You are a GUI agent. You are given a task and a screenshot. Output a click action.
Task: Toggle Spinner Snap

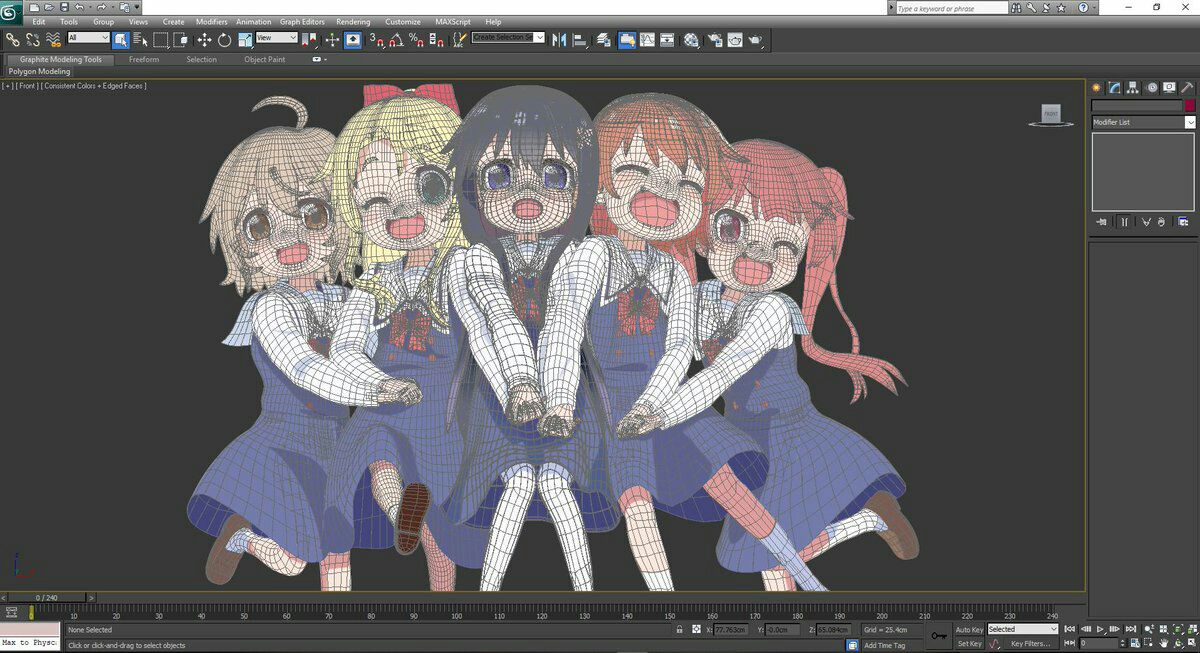click(x=437, y=40)
